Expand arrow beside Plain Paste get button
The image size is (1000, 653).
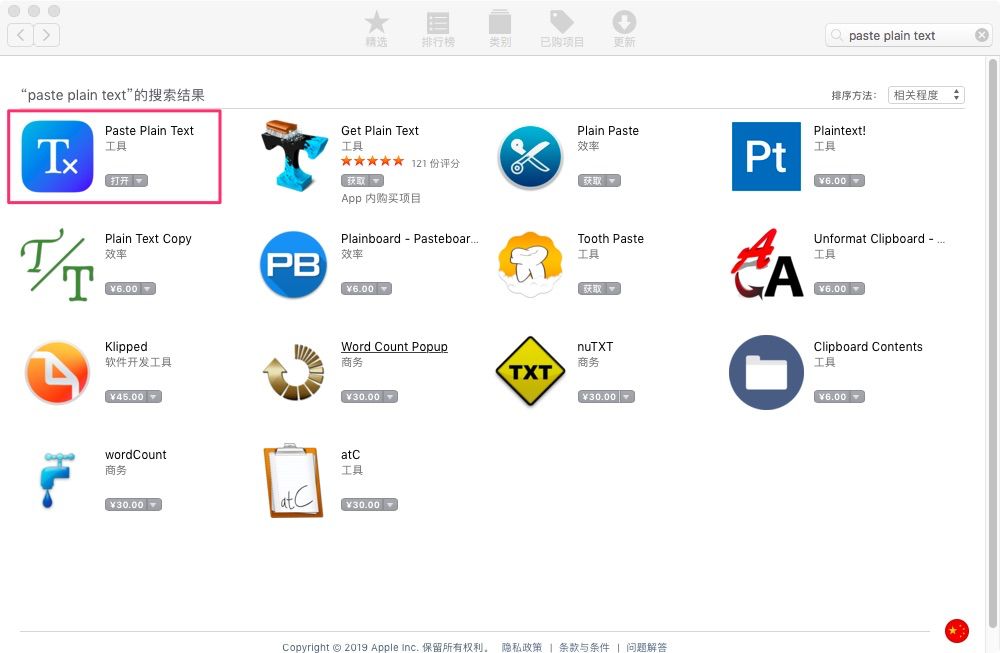click(613, 180)
